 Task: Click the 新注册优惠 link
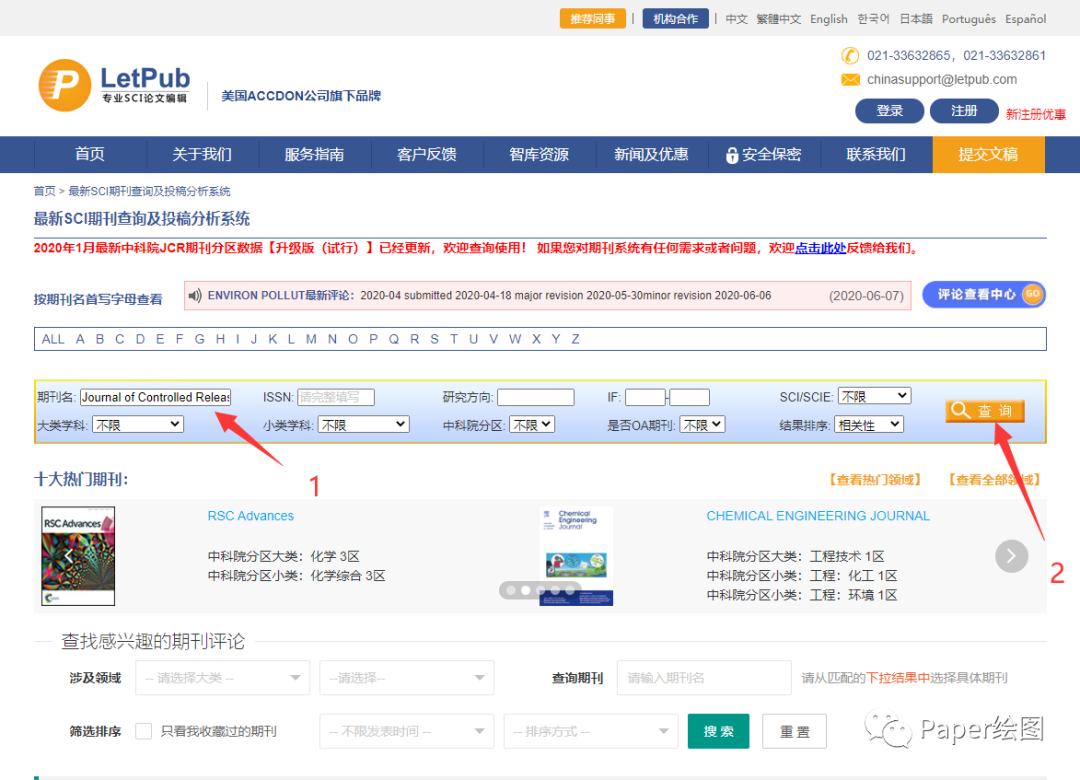click(x=1035, y=114)
